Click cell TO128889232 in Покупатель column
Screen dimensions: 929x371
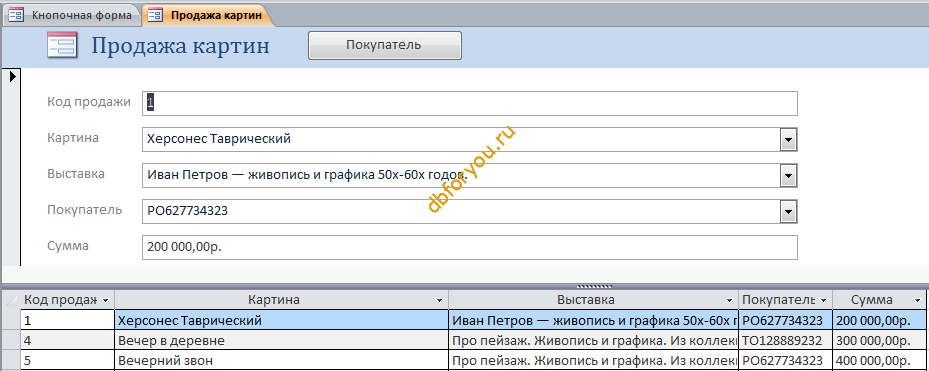click(785, 341)
